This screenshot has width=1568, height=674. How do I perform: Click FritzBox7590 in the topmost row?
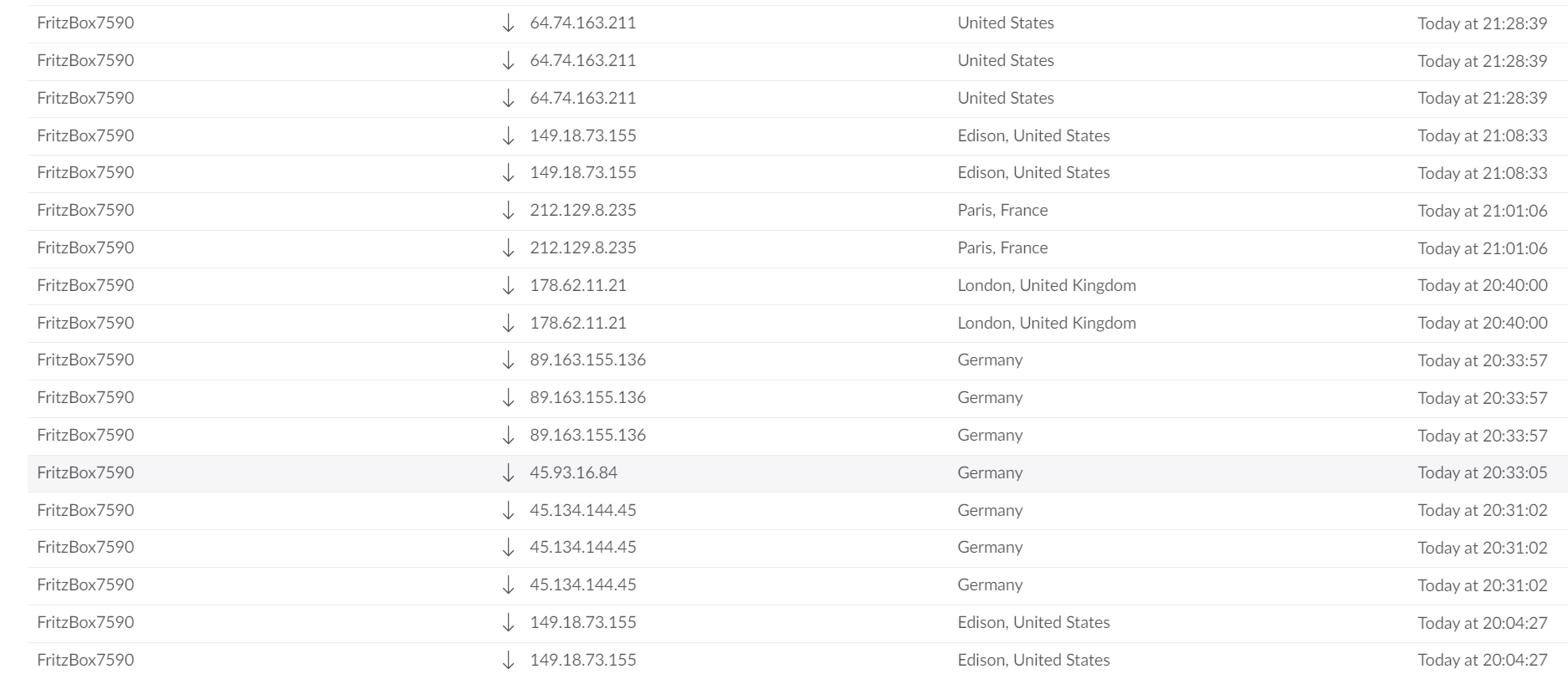[x=85, y=23]
